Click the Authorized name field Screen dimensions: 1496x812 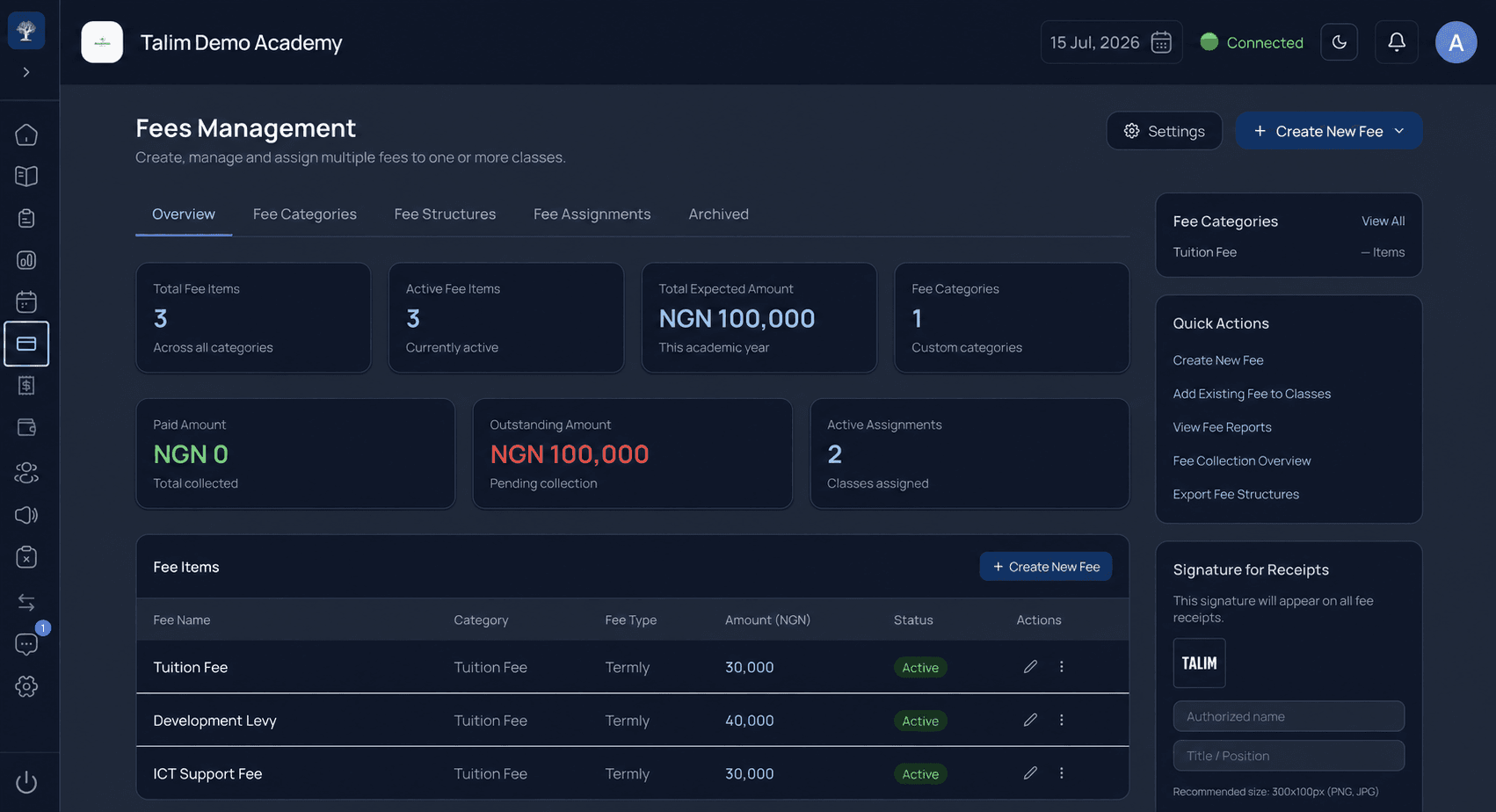click(x=1289, y=716)
